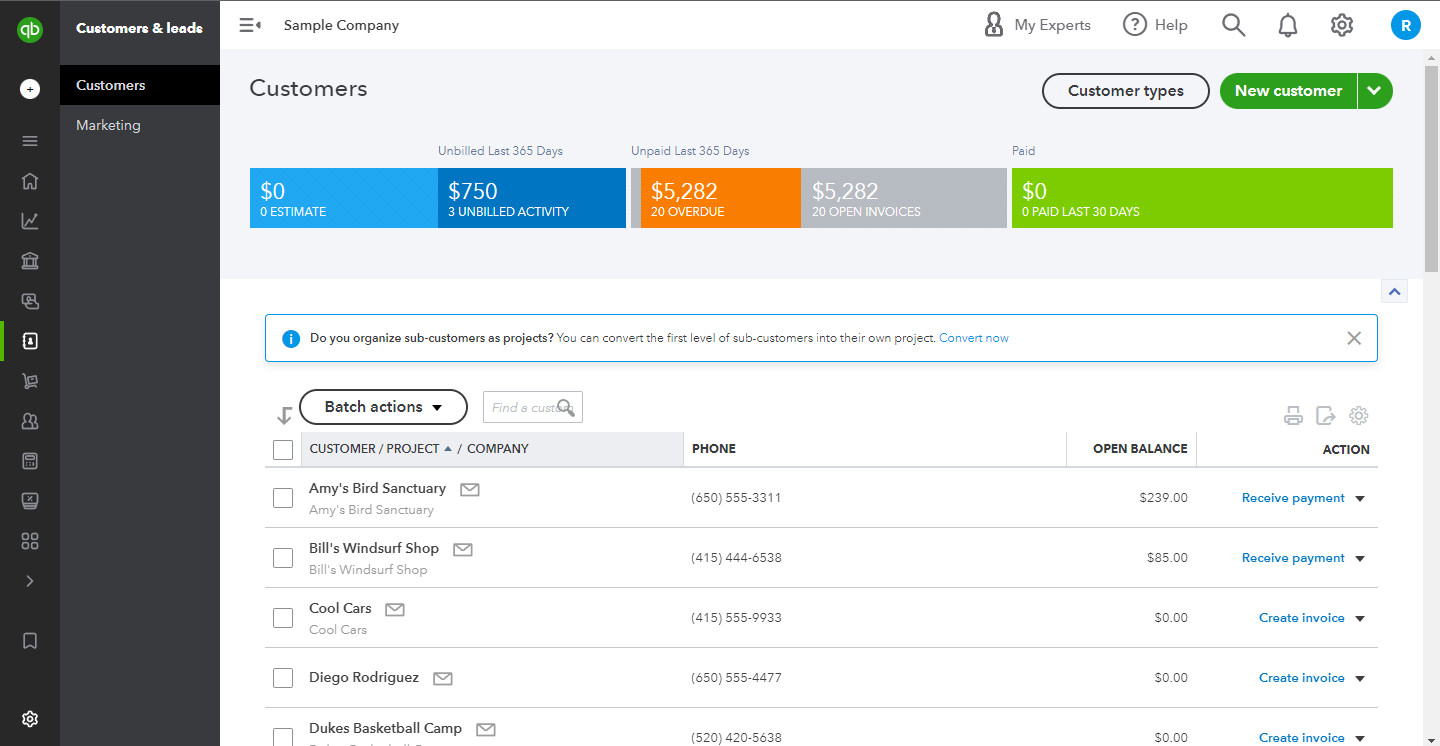1440x746 pixels.
Task: Click the New customer button
Action: pos(1288,91)
